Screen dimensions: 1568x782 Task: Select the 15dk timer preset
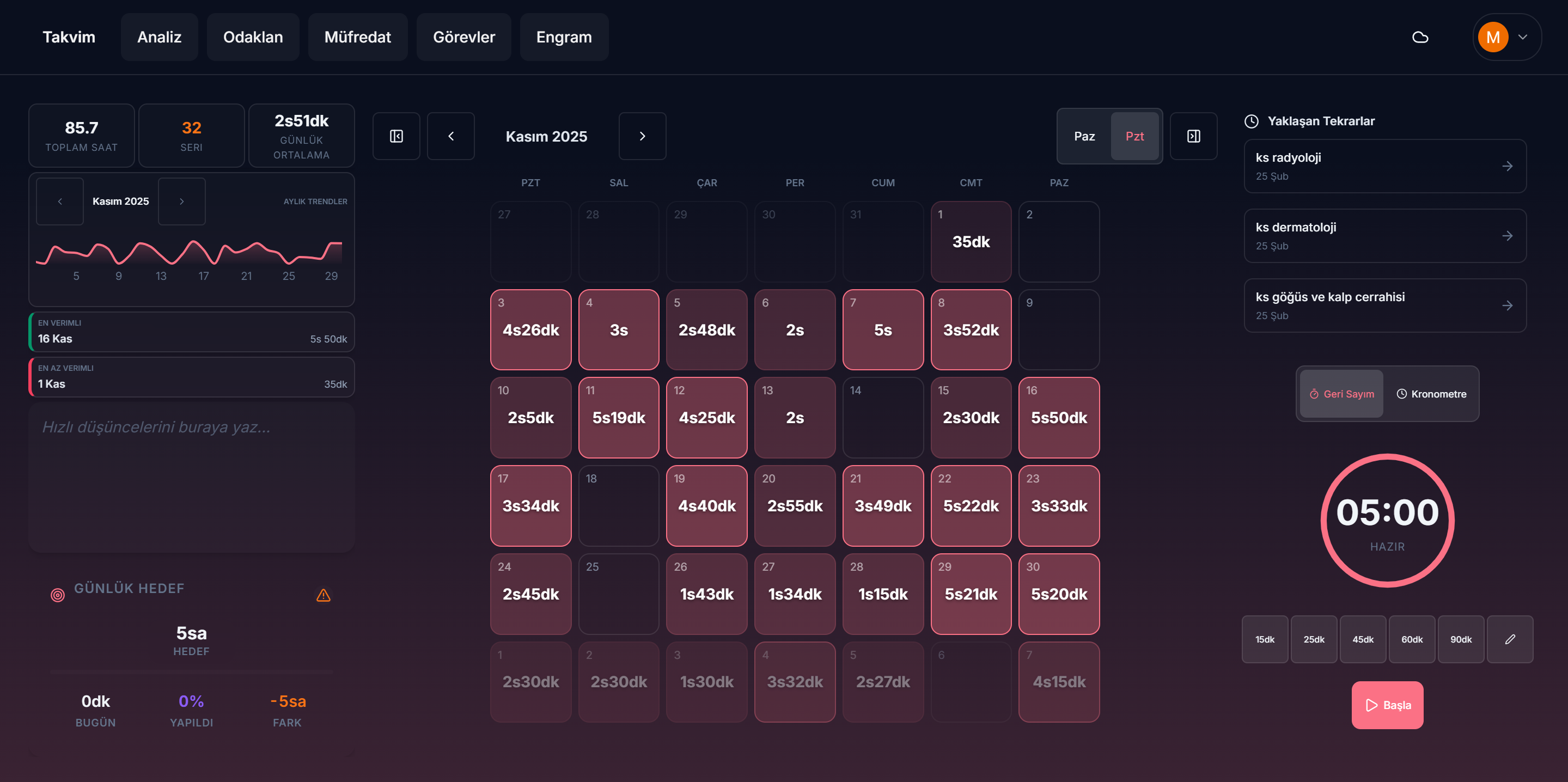1265,639
